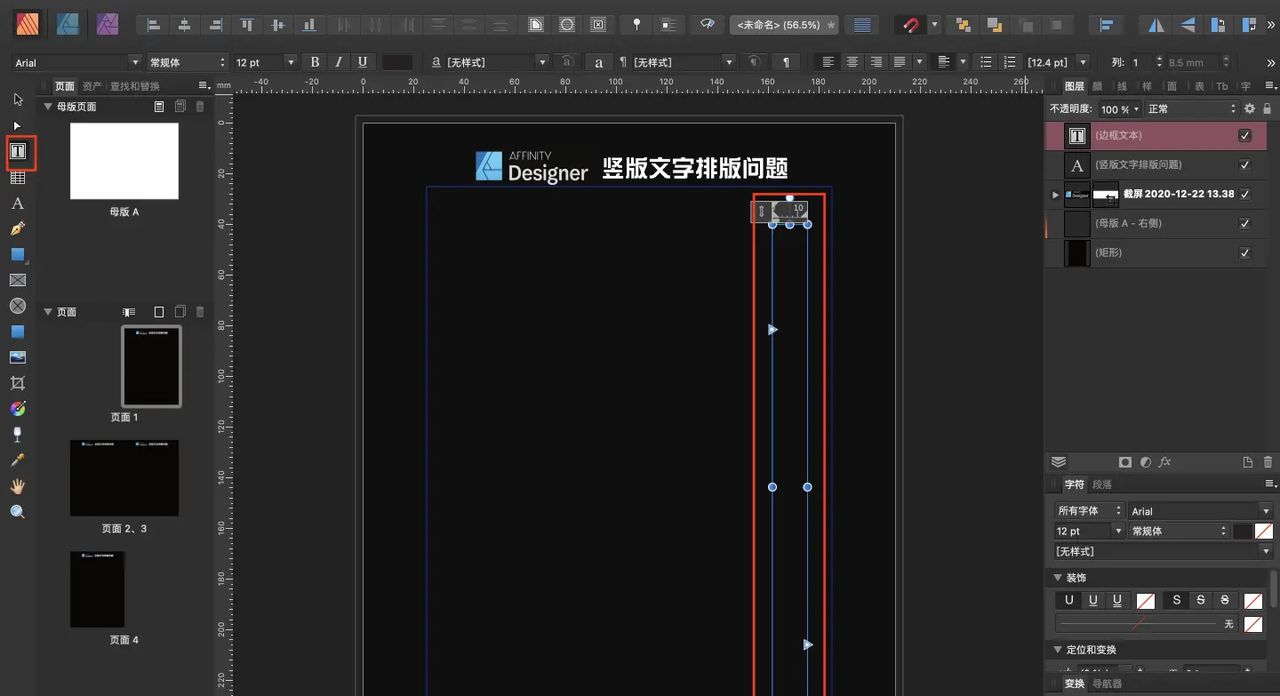1280x696 pixels.
Task: Uncheck visibility of the (矩形) layer
Action: (1245, 253)
